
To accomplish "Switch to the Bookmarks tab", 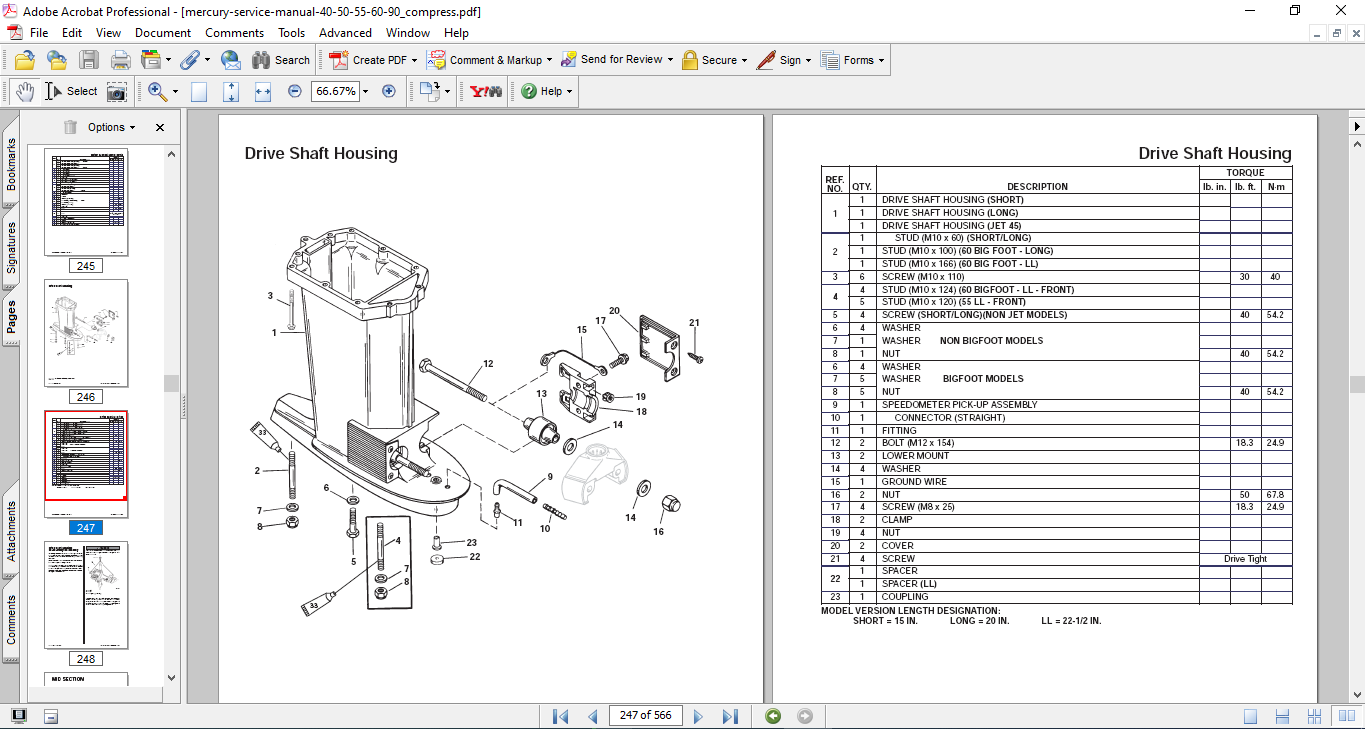I will (11, 164).
